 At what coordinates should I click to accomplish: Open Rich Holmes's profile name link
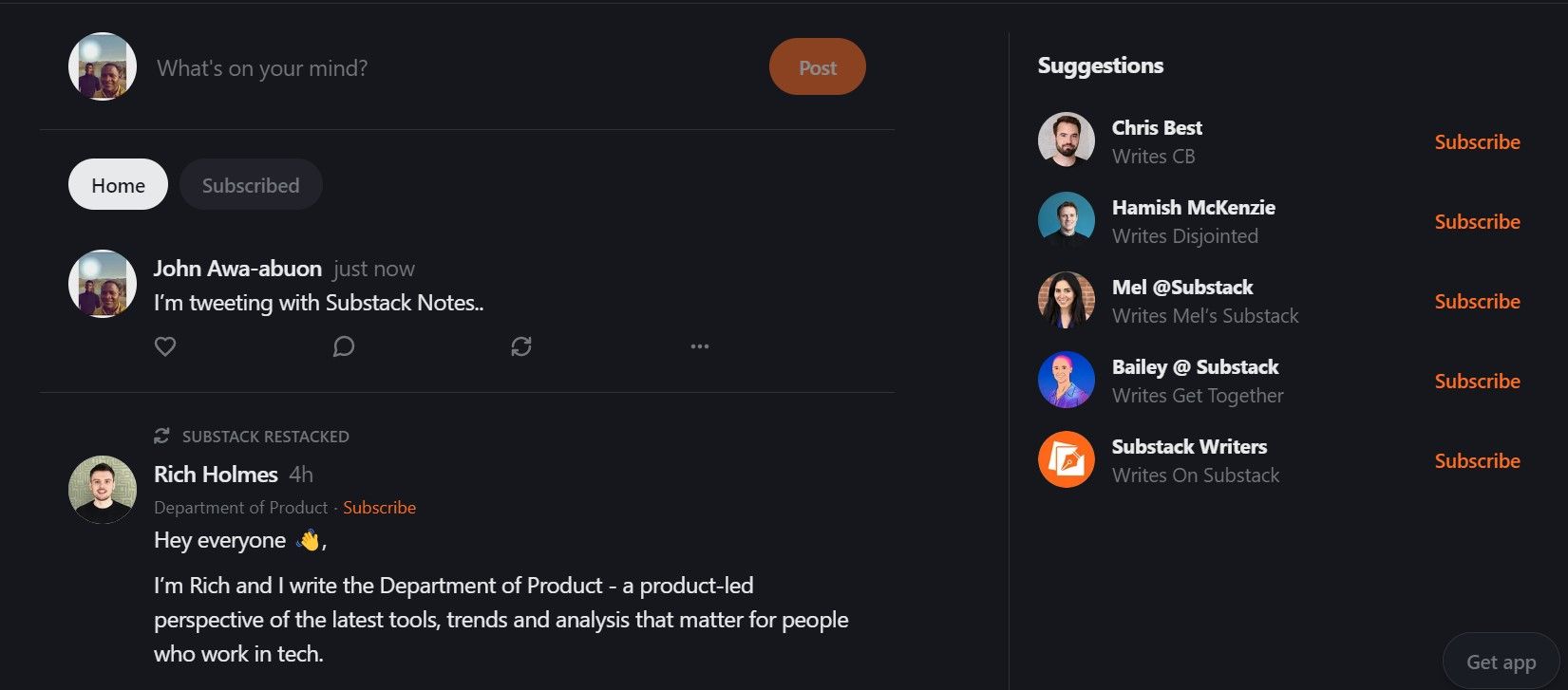[216, 475]
